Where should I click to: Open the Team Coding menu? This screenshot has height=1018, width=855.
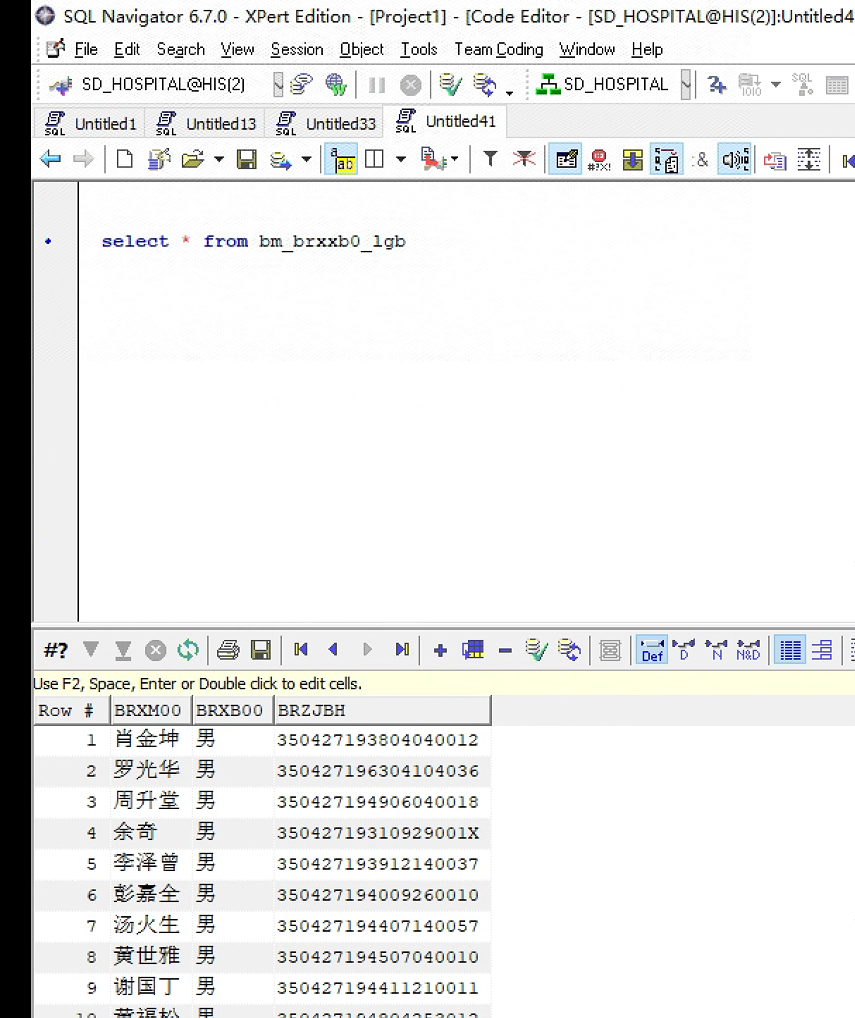coord(499,49)
